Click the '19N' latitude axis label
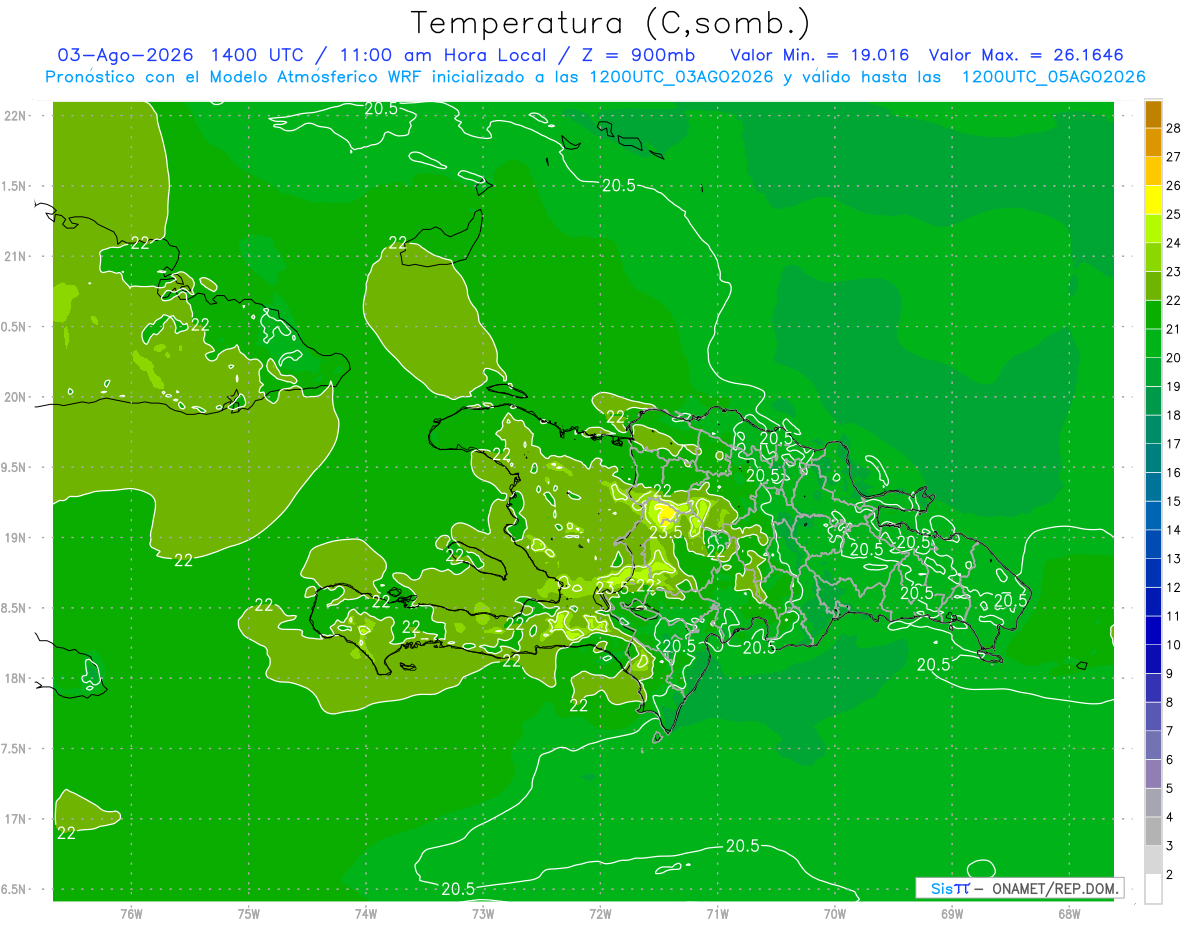1200x927 pixels. pos(14,538)
